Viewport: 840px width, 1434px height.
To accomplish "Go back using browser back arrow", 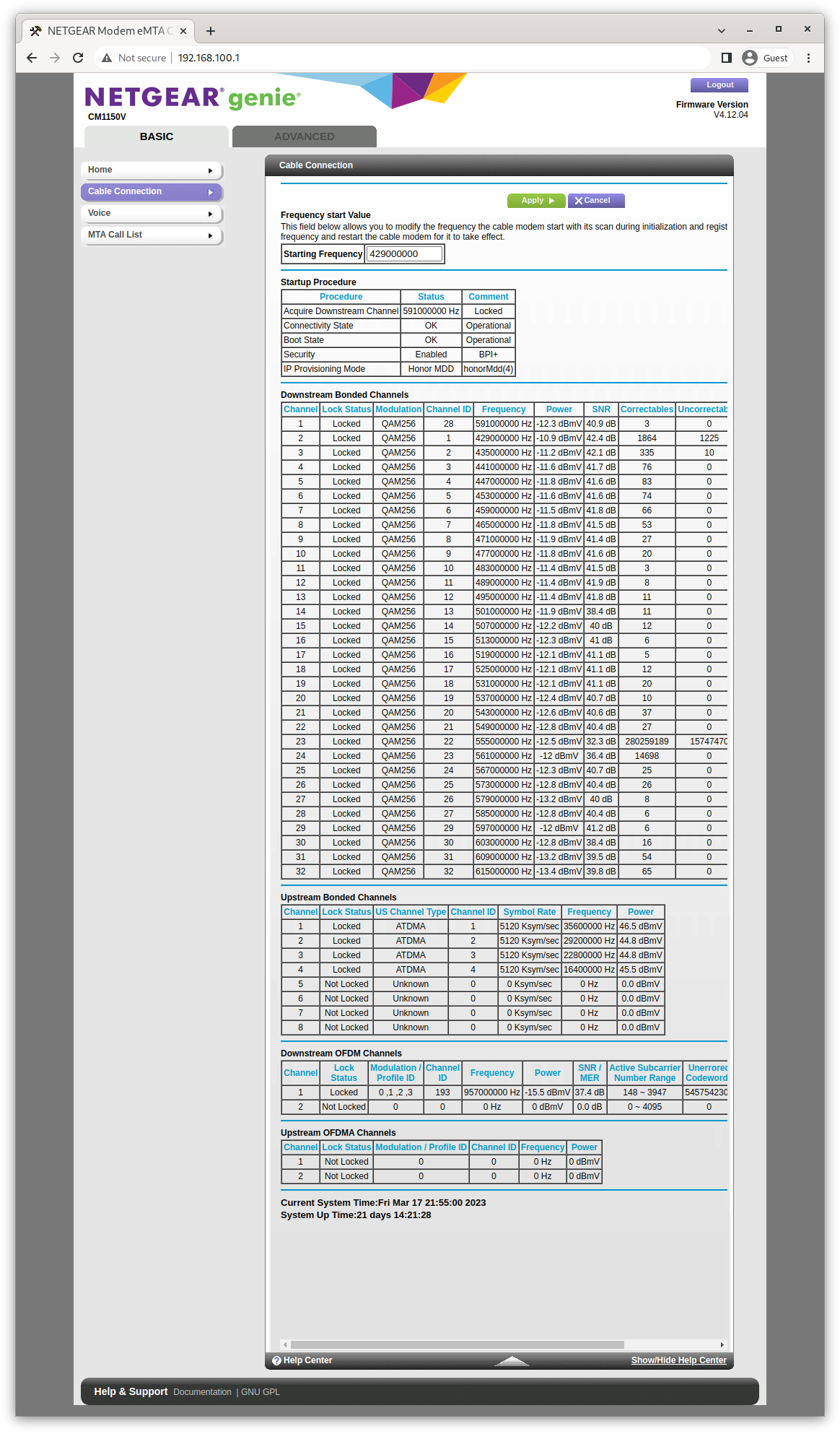I will tap(32, 58).
